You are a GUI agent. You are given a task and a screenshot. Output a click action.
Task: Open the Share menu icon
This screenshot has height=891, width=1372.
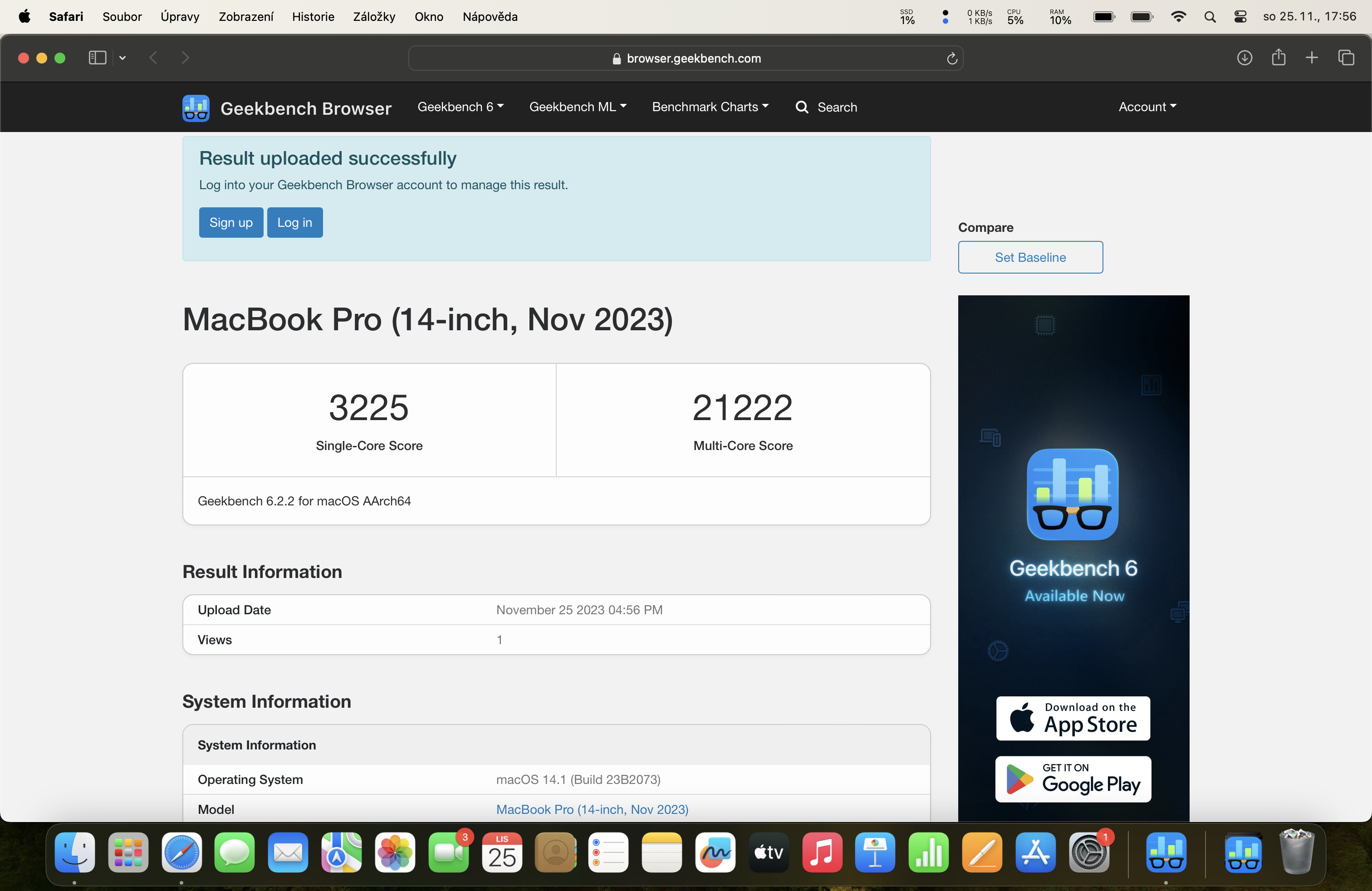click(x=1279, y=58)
